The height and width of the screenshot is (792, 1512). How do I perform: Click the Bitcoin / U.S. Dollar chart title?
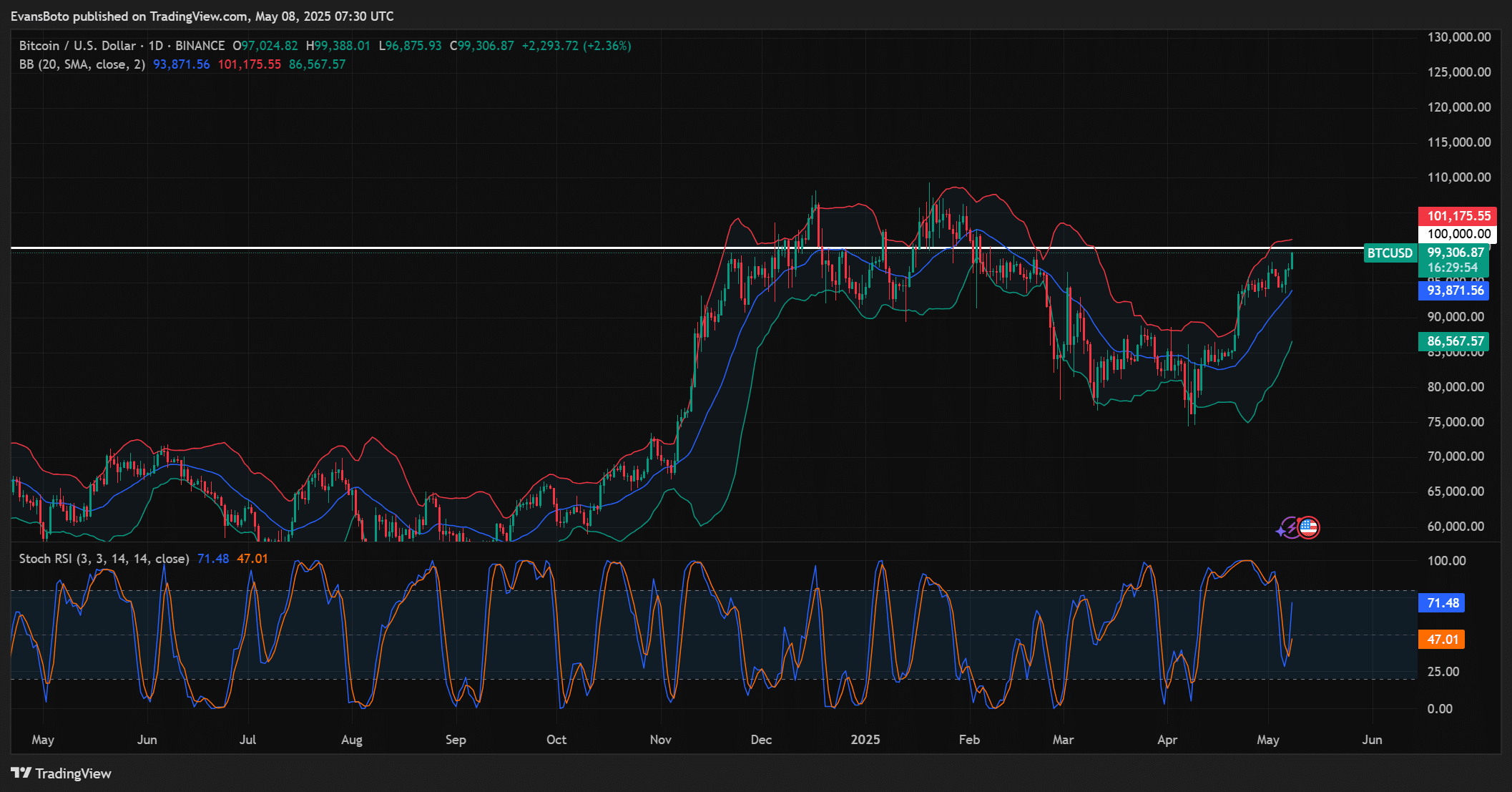click(77, 46)
